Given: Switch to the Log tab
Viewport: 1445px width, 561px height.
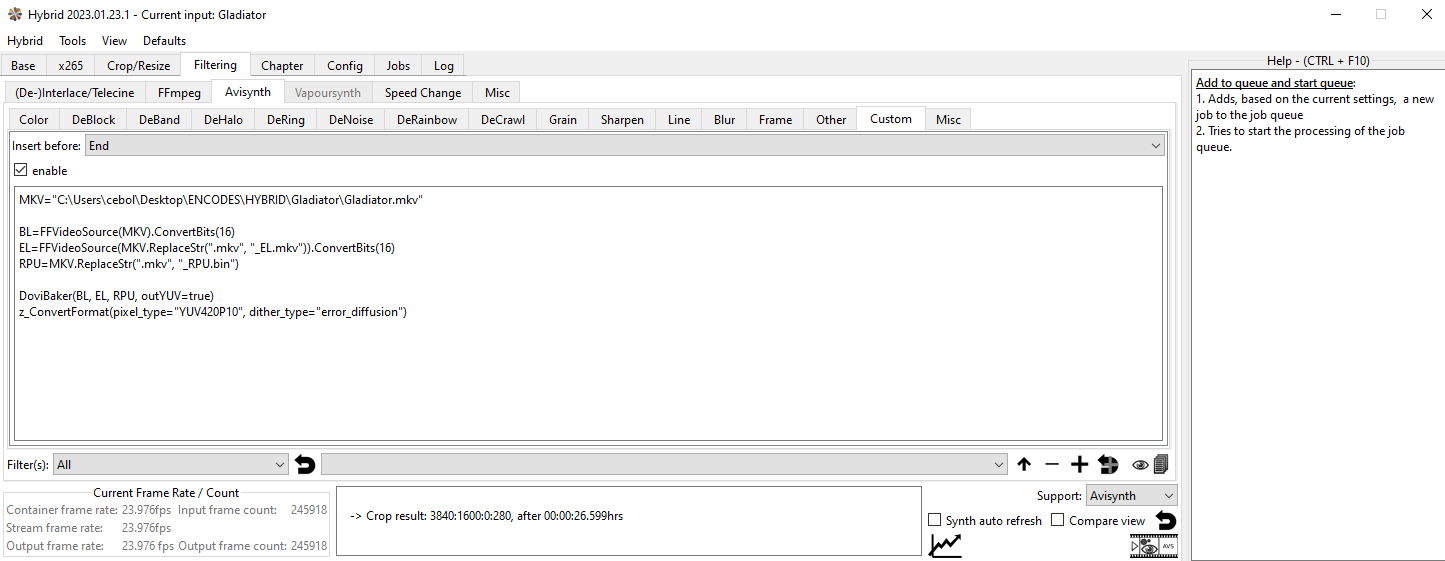Looking at the screenshot, I should (444, 66).
